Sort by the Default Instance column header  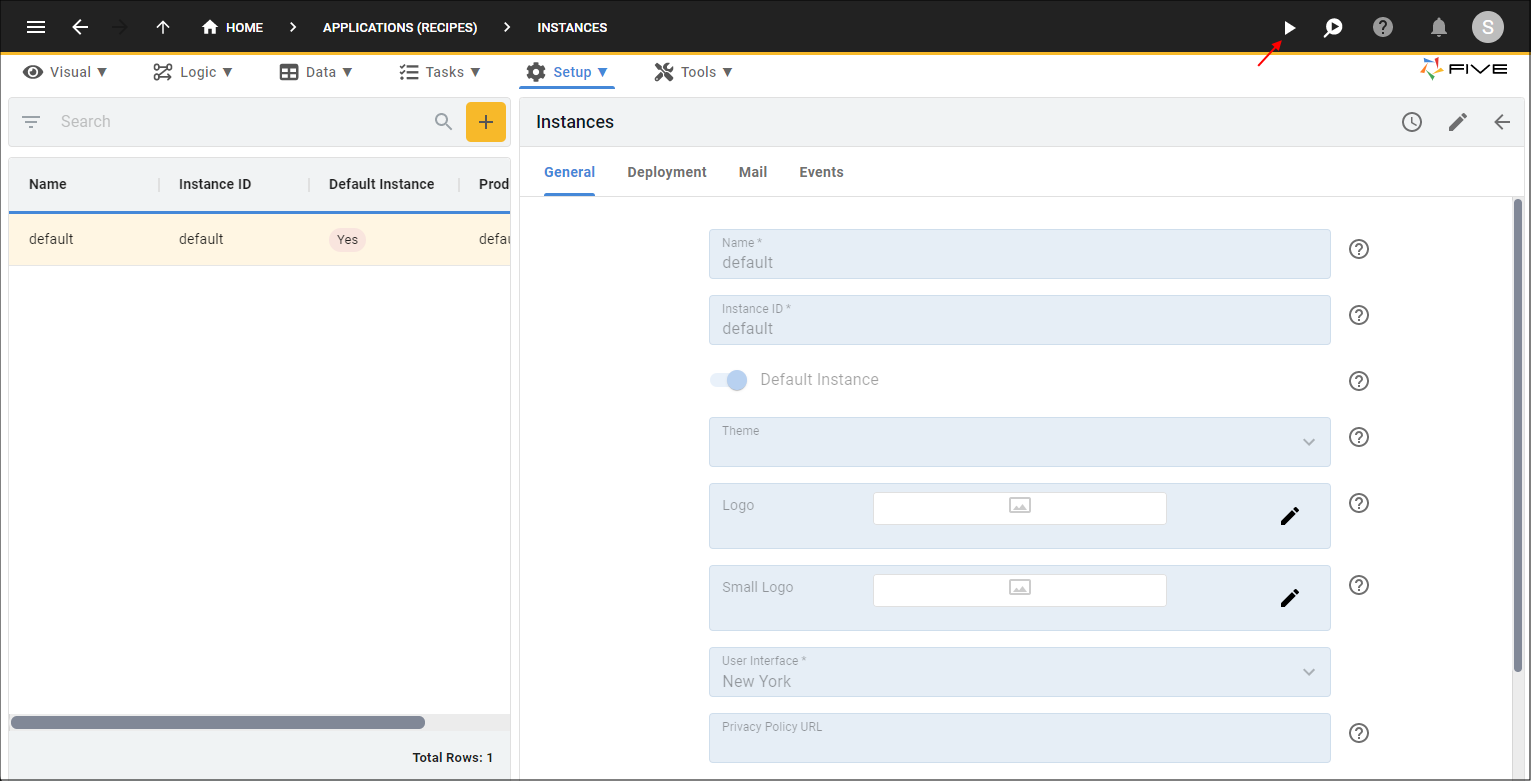click(x=381, y=184)
